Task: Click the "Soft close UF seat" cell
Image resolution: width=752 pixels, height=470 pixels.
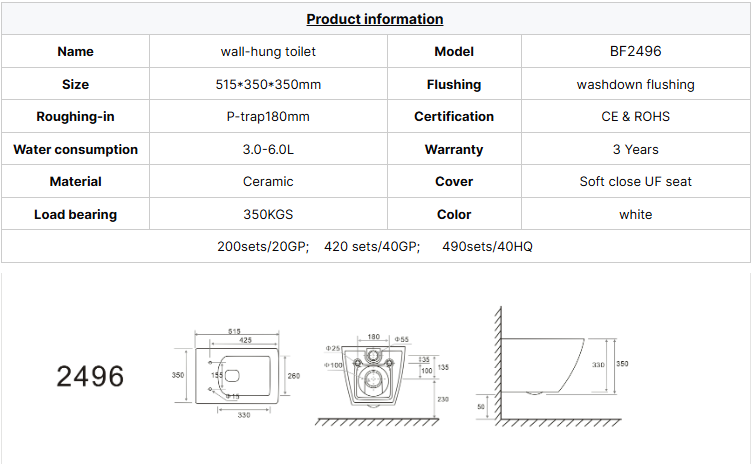Action: click(x=635, y=182)
